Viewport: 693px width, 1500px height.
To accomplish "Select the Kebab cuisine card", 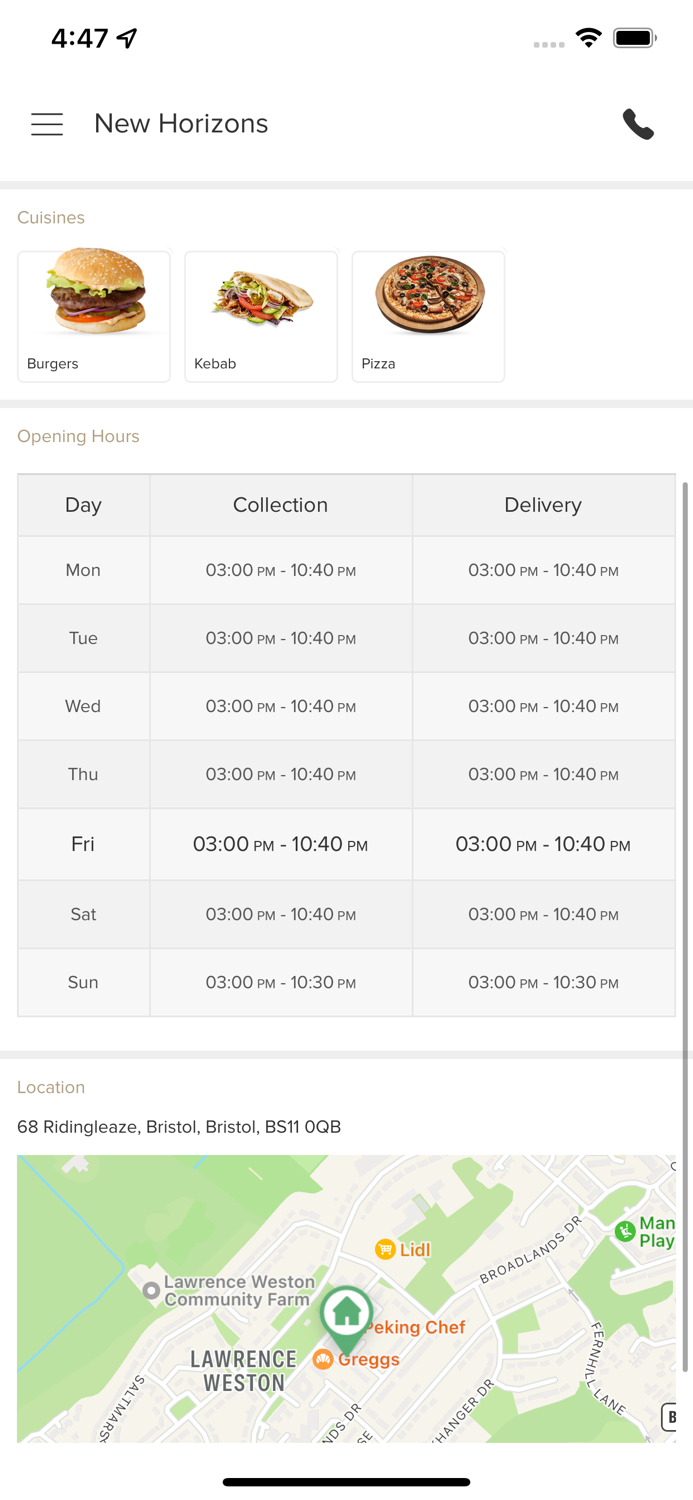I will pyautogui.click(x=261, y=316).
